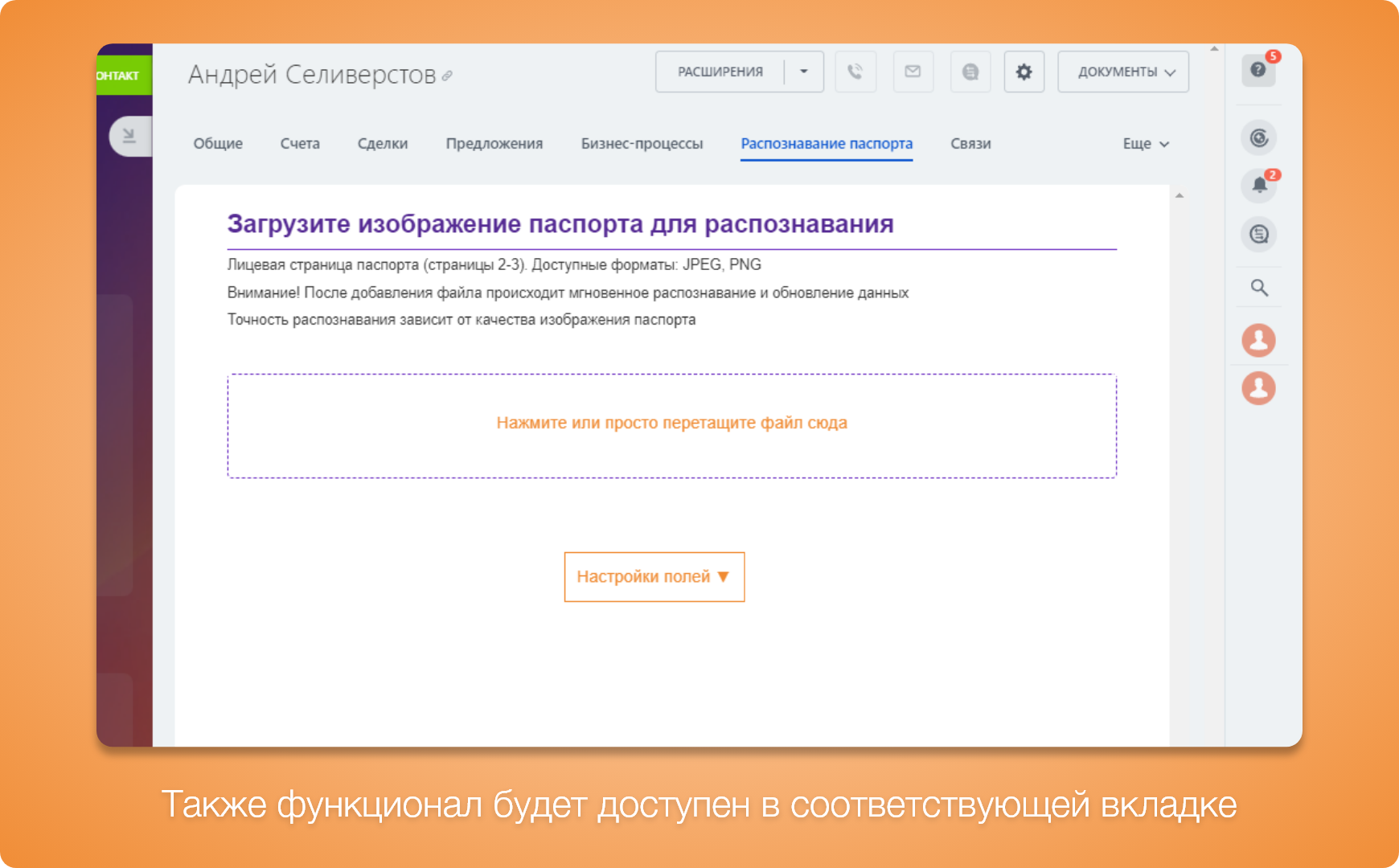Viewport: 1399px width, 868px height.
Task: Expand Настройки полей settings
Action: (x=654, y=576)
